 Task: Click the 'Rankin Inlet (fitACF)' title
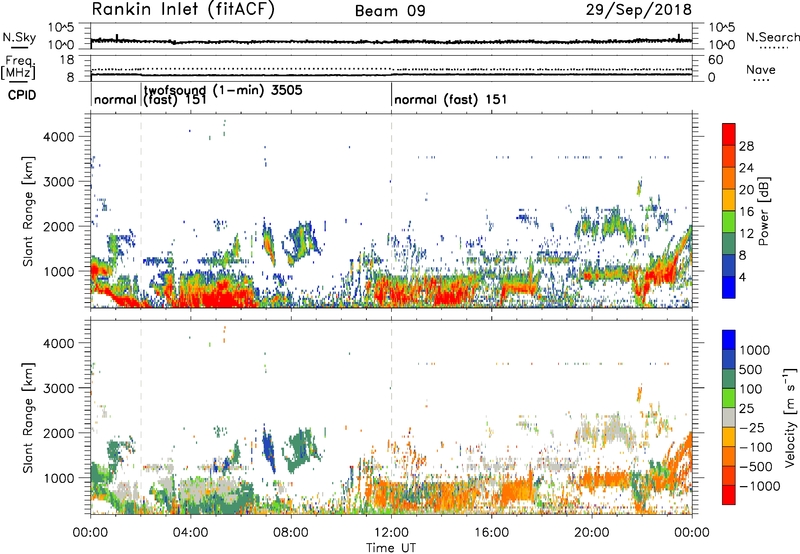pos(183,10)
